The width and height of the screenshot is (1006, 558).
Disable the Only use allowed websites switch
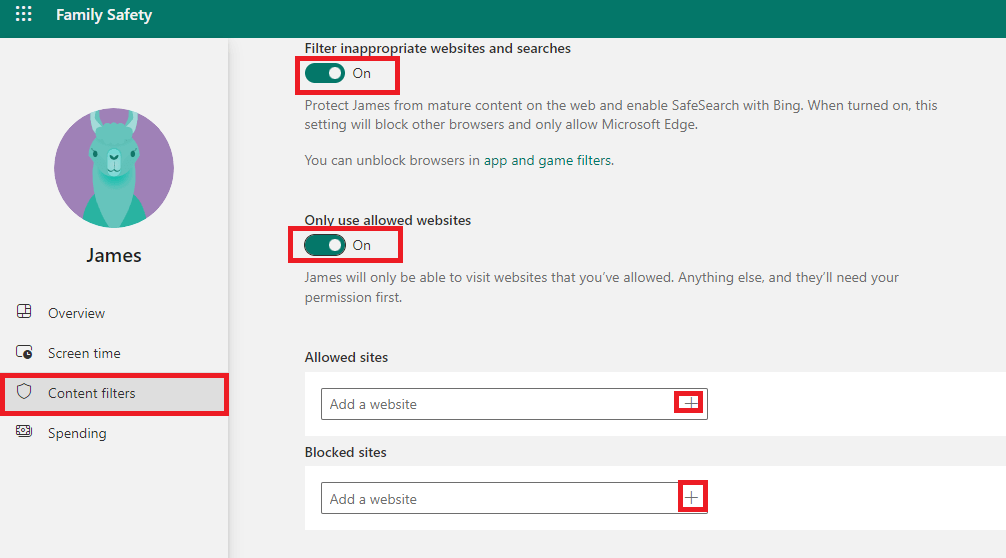[x=325, y=245]
